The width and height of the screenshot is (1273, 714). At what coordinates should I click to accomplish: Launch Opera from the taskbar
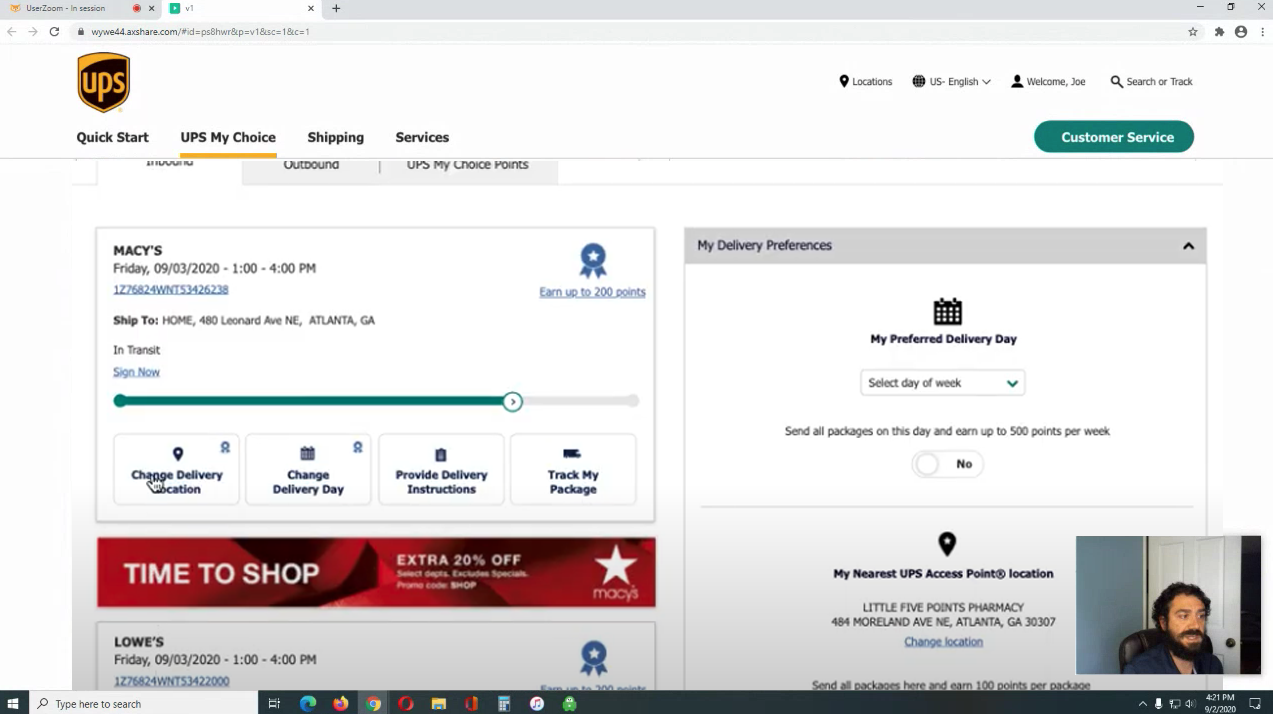(x=405, y=704)
